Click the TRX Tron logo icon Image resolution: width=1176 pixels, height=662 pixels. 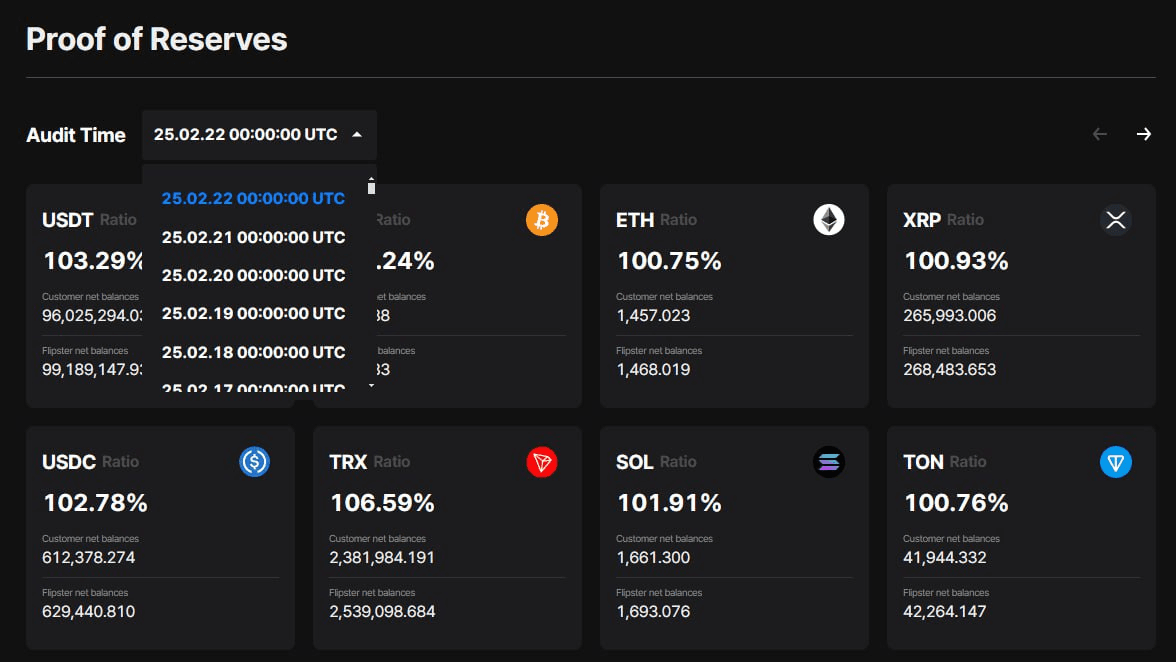(542, 462)
